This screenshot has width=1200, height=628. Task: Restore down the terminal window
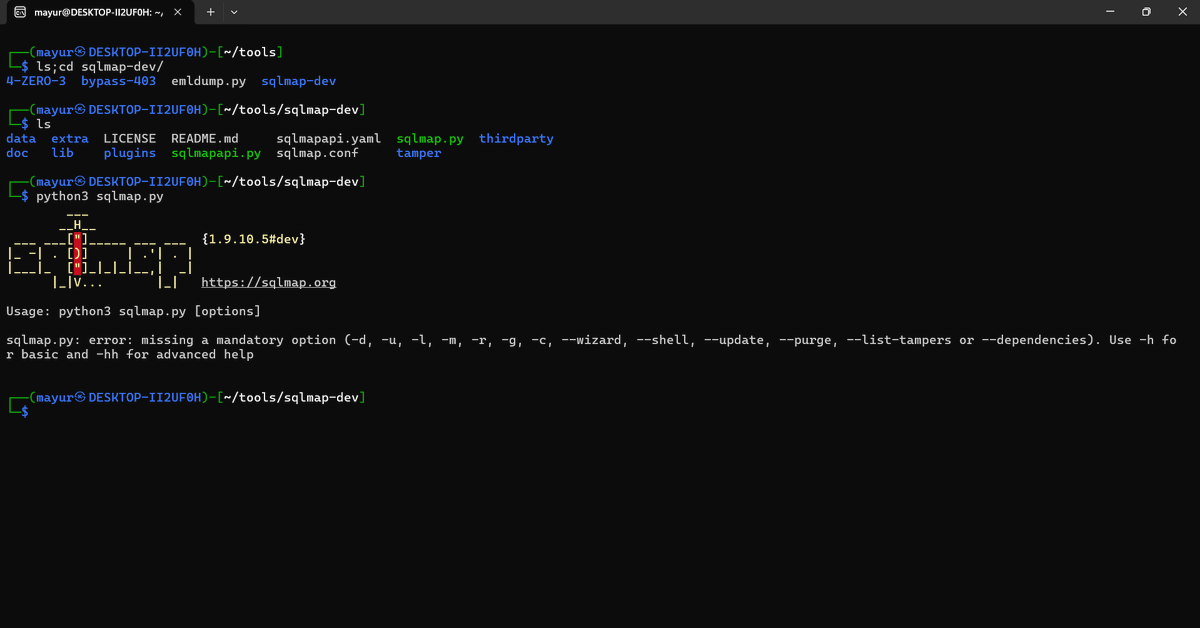[1146, 12]
